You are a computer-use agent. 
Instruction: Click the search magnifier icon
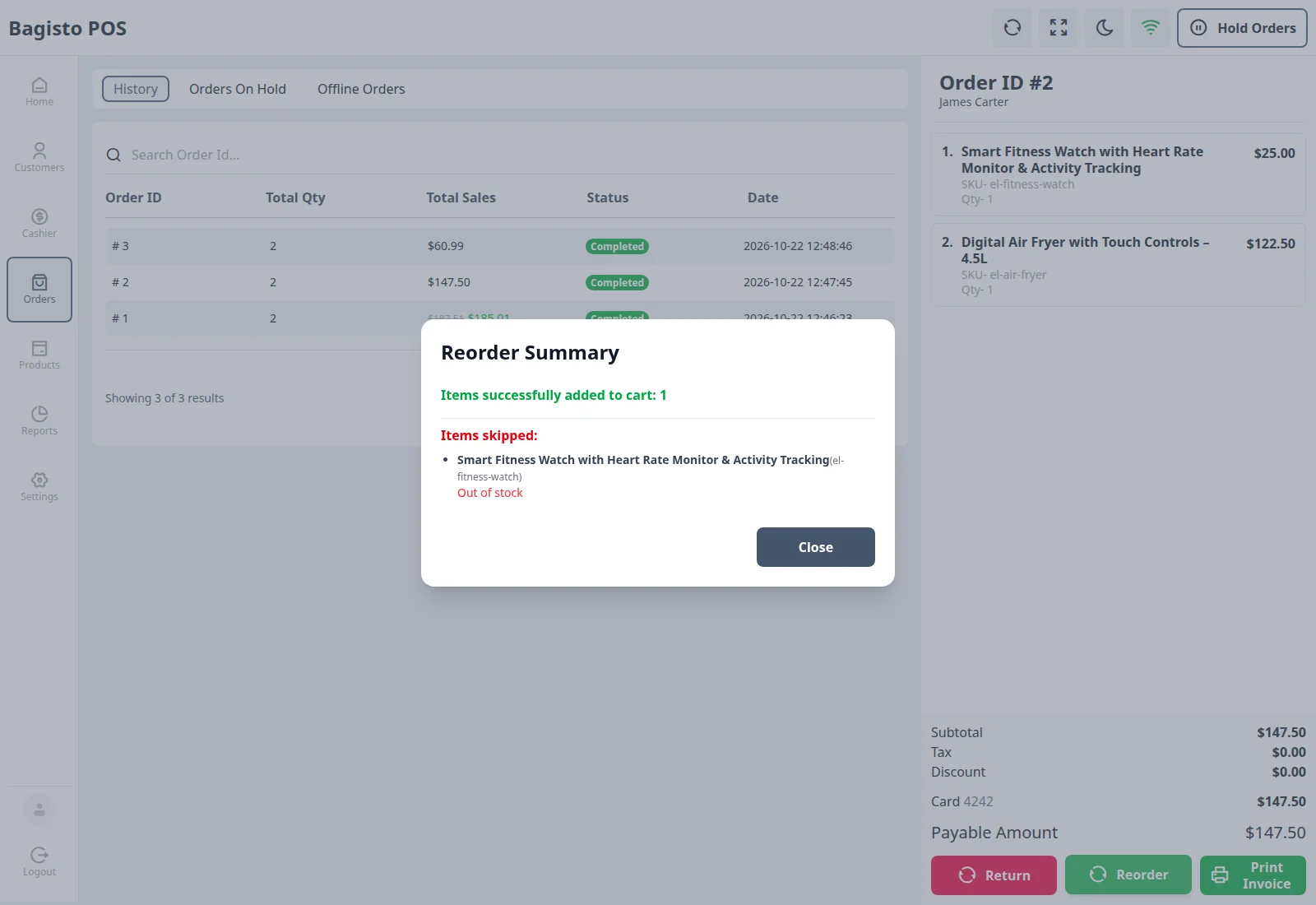[114, 155]
